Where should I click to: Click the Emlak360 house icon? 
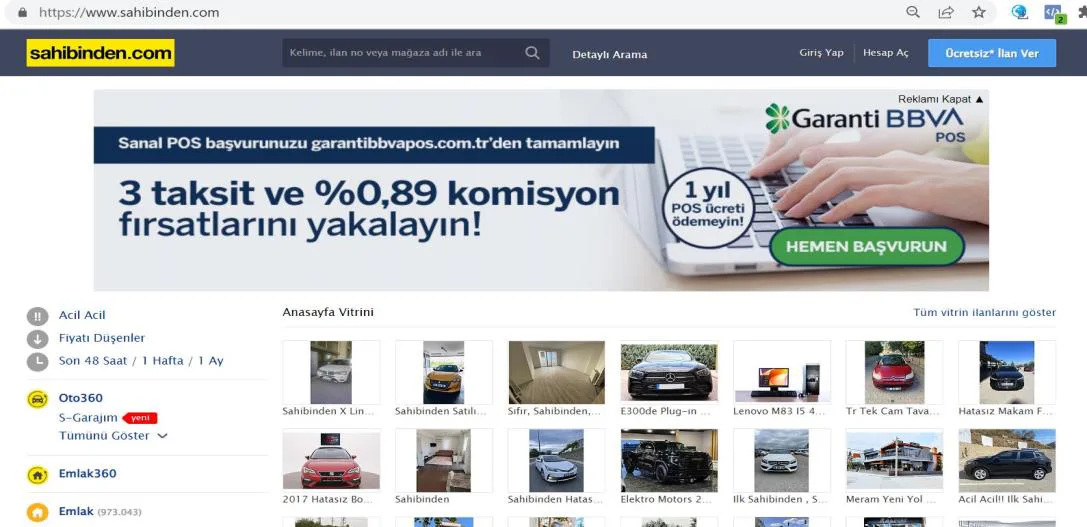37,475
